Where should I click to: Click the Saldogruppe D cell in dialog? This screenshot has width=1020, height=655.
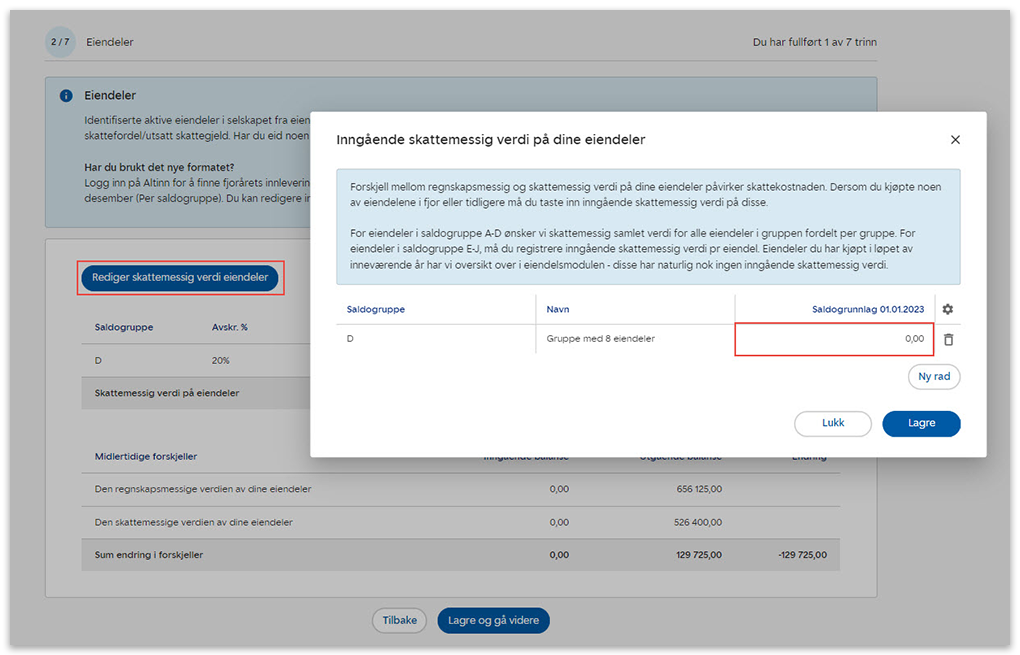[350, 339]
